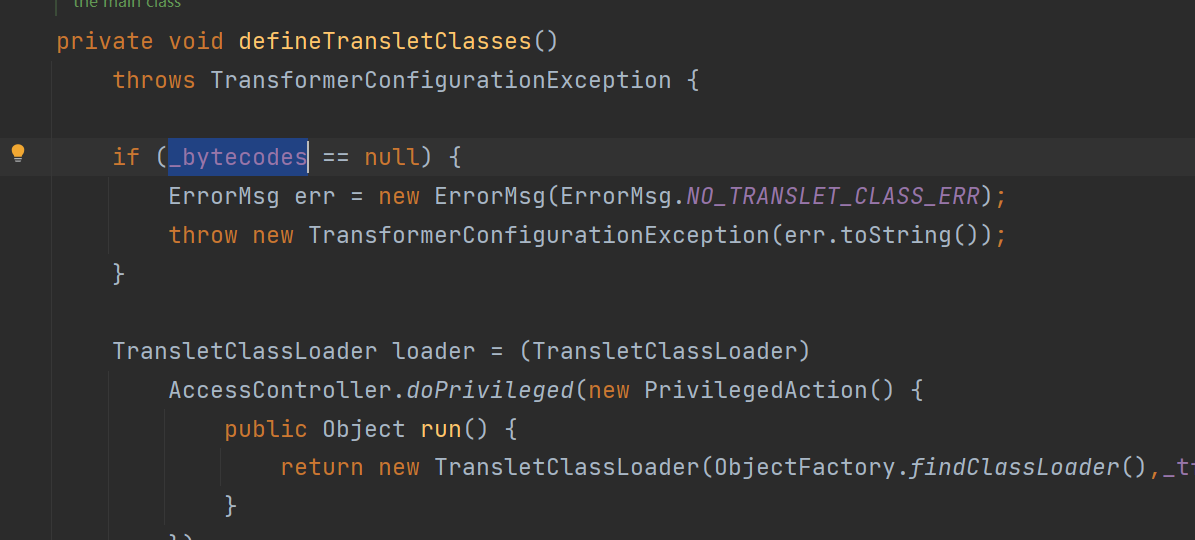Screen dimensions: 1195x540
Task: Click the defineTransletClasses method name
Action: pos(385,41)
